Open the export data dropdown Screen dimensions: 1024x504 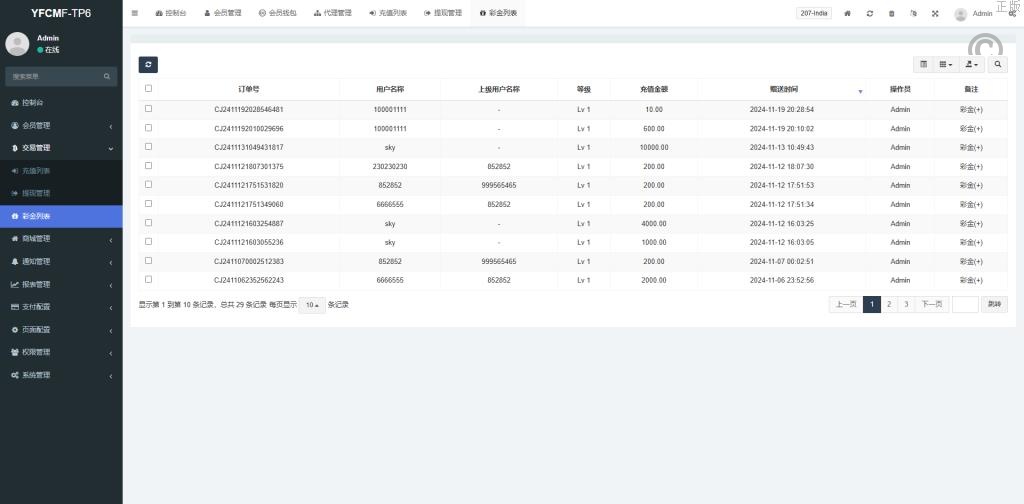[971, 64]
